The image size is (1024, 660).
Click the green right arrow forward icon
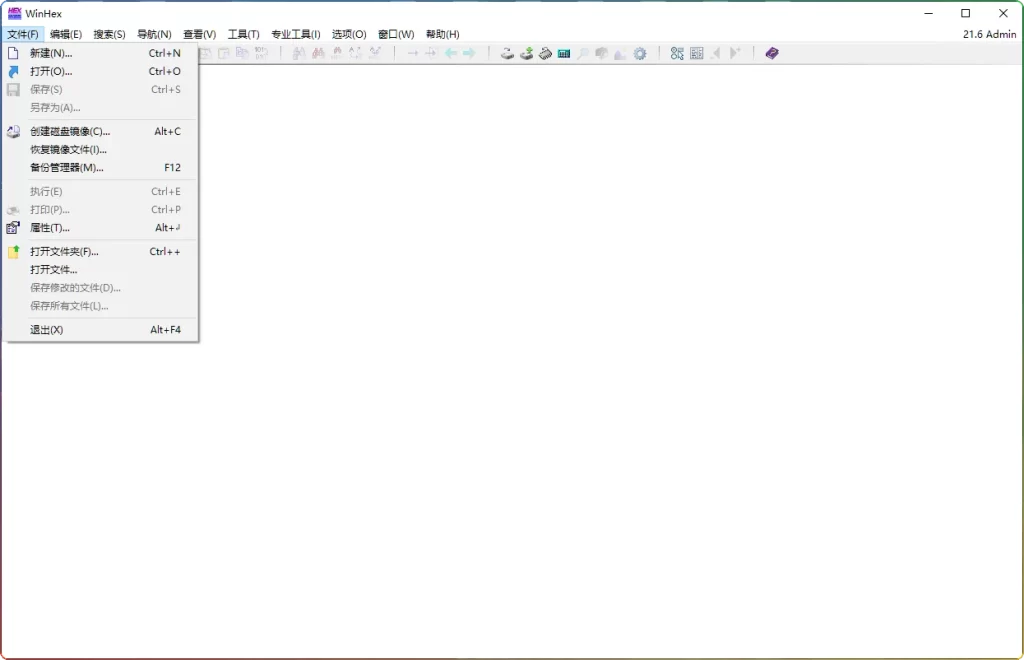(469, 54)
